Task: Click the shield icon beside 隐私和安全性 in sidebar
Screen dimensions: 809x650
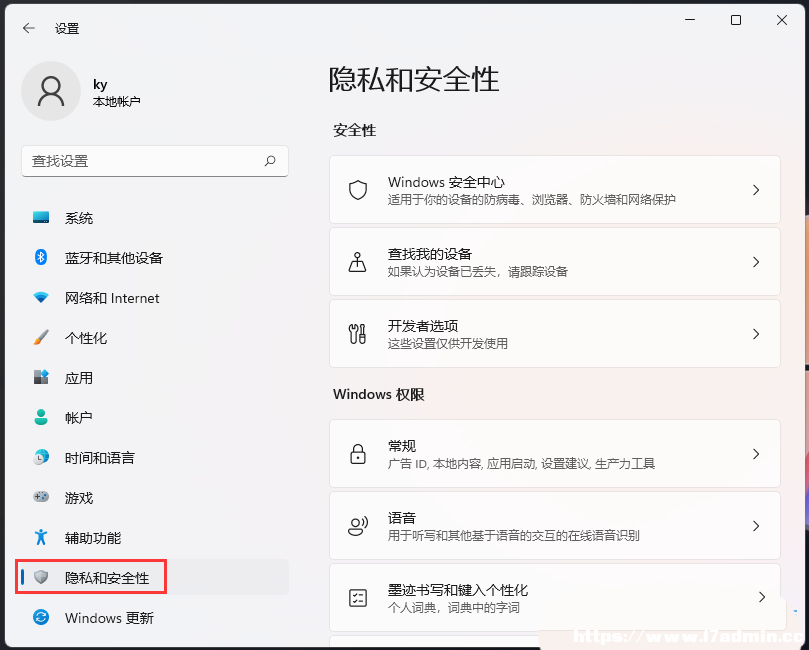Action: click(x=41, y=577)
